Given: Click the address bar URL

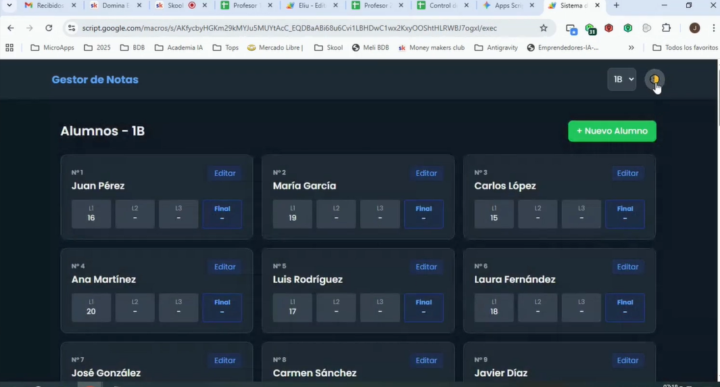Looking at the screenshot, I should tap(289, 28).
